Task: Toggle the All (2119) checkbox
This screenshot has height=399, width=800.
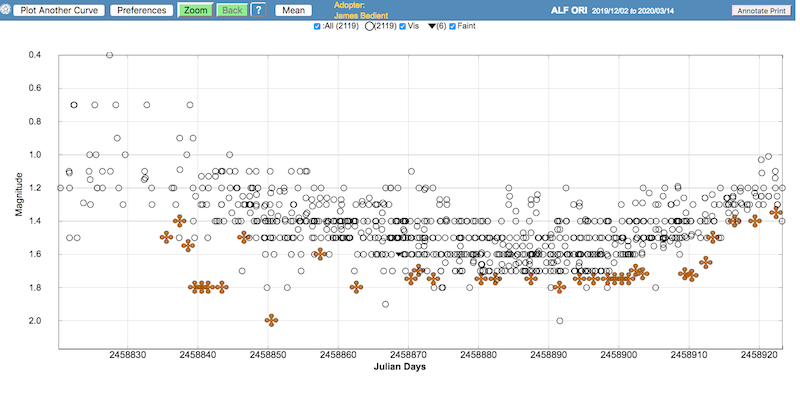Action: click(317, 26)
